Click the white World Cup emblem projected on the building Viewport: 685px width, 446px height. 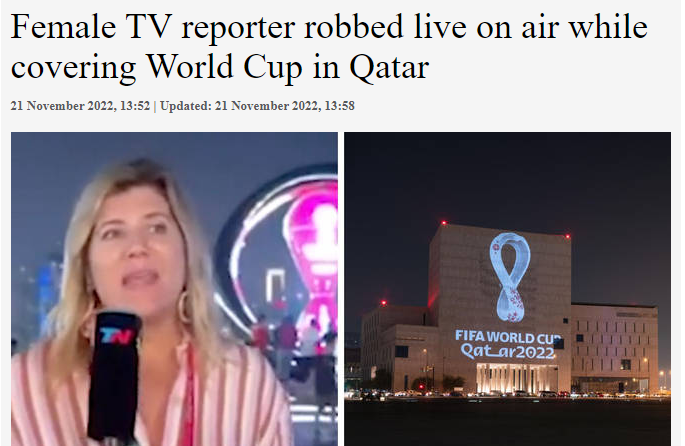point(510,277)
